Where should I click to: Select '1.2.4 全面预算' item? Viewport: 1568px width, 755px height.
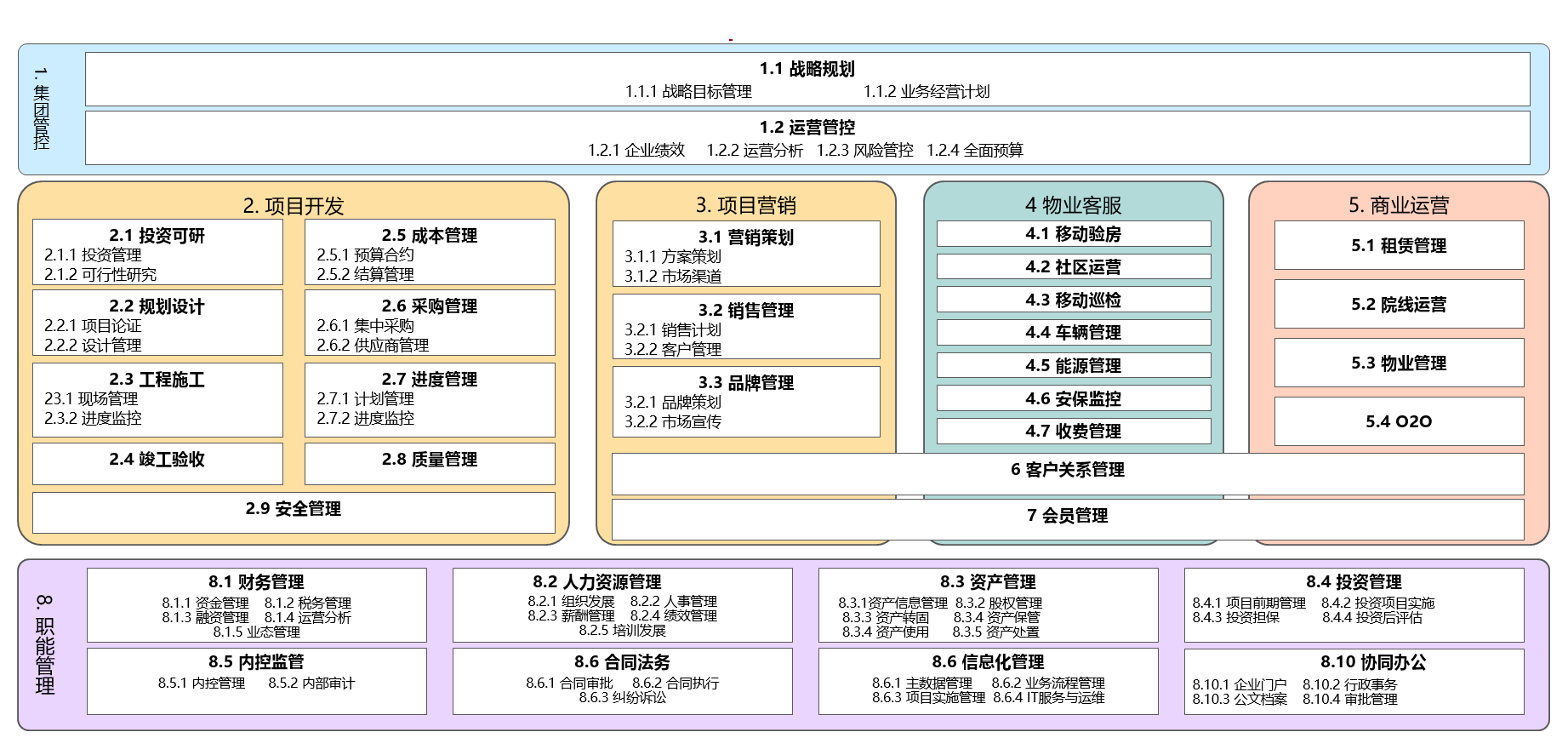(x=974, y=151)
